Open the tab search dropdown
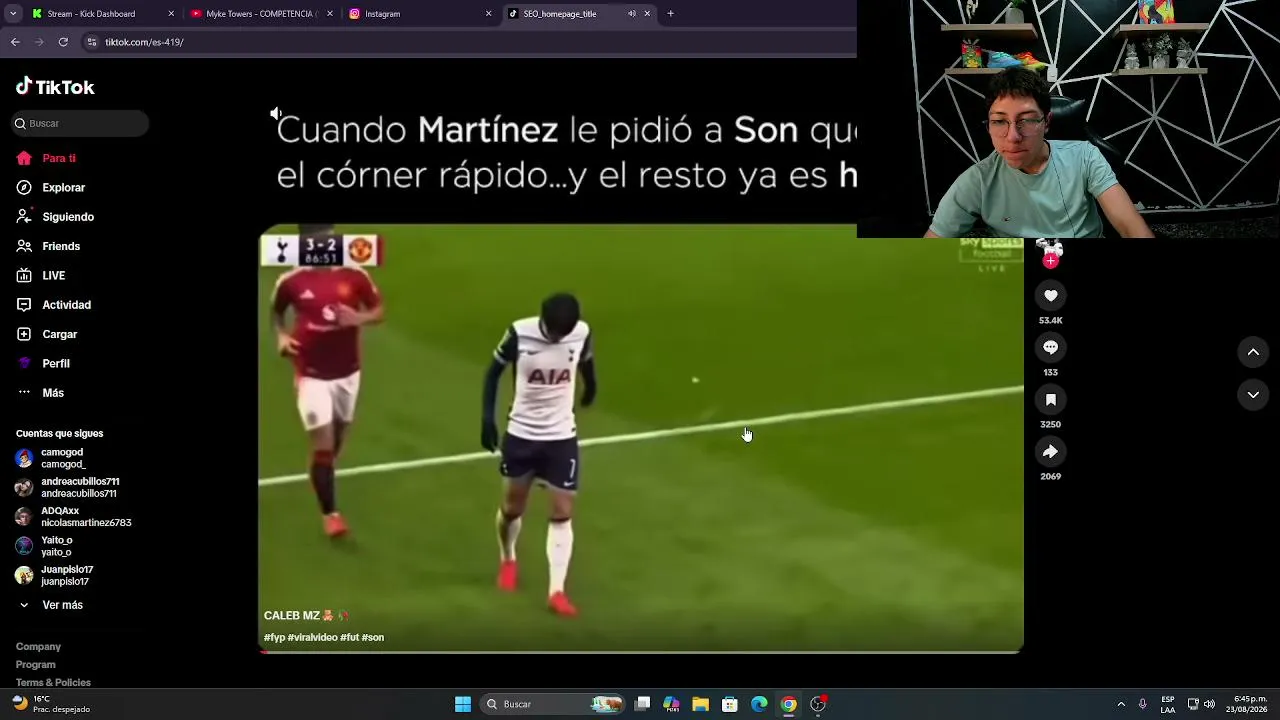Image resolution: width=1280 pixels, height=720 pixels. [x=13, y=14]
